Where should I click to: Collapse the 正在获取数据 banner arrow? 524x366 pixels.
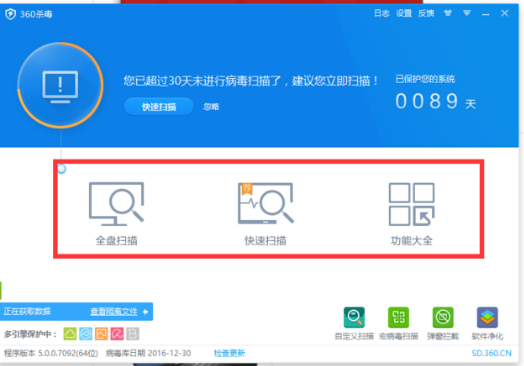tap(145, 312)
